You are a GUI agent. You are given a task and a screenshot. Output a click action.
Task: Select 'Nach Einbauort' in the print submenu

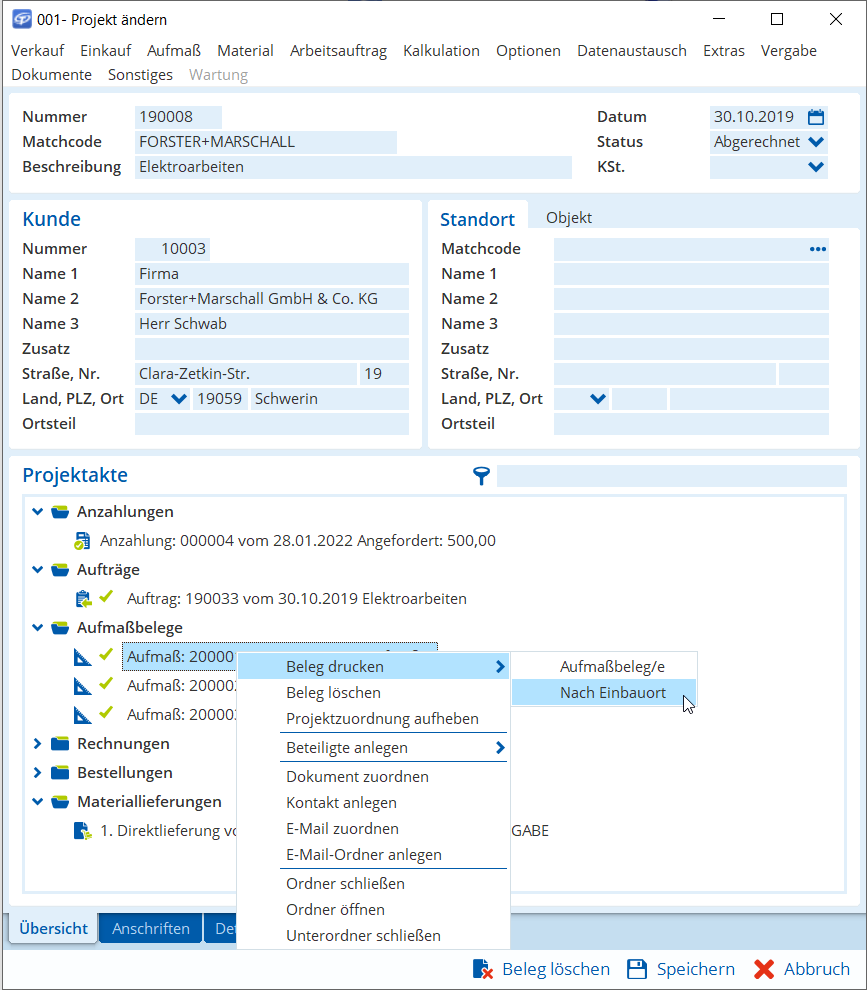[612, 693]
